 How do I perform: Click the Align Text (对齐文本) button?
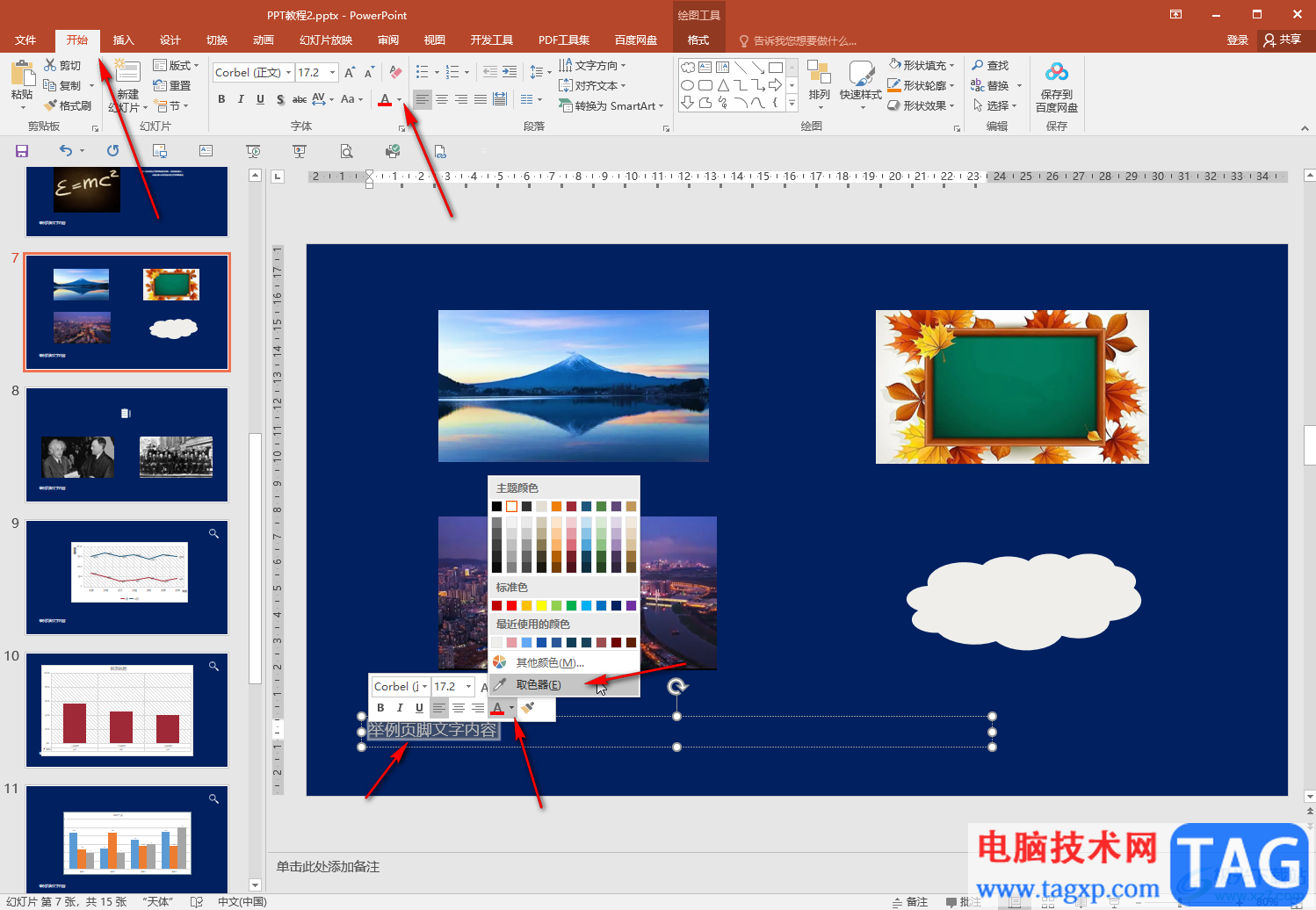pyautogui.click(x=592, y=85)
